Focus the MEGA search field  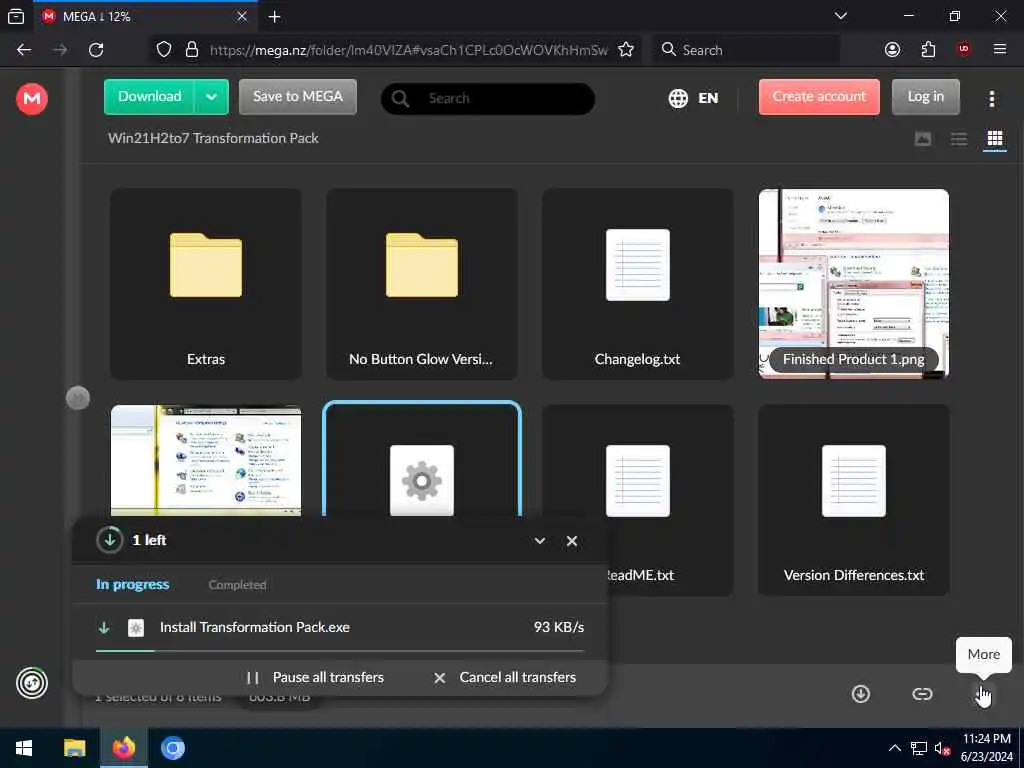click(487, 99)
